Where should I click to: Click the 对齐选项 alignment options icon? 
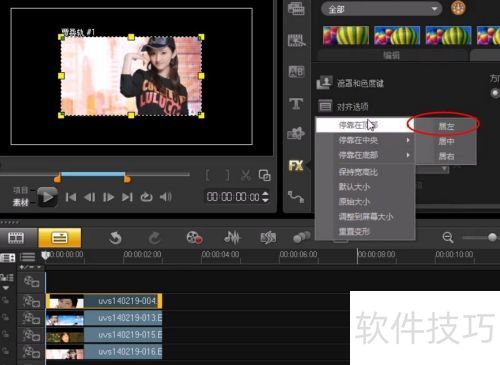325,106
